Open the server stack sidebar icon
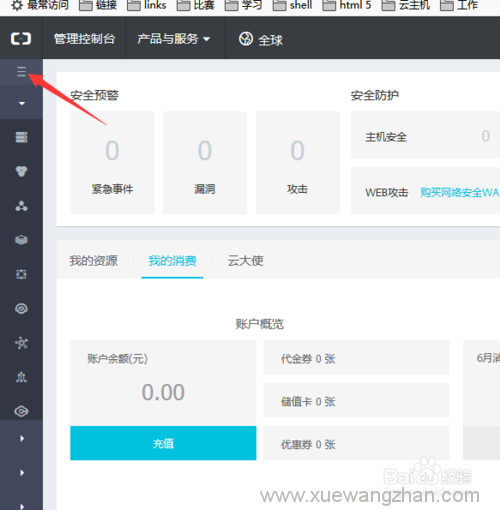 (21, 137)
